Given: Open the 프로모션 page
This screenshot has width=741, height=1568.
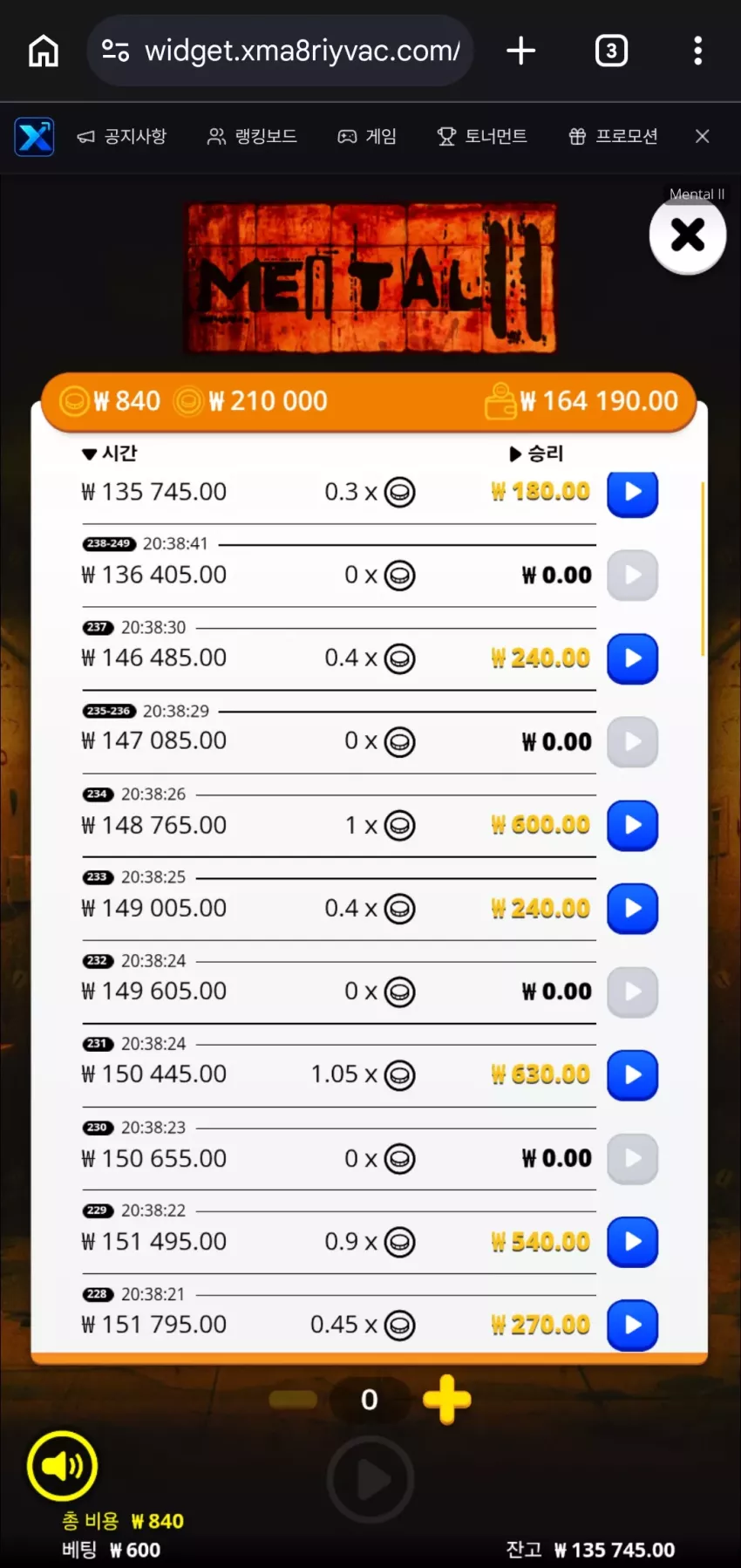Looking at the screenshot, I should click(x=613, y=136).
